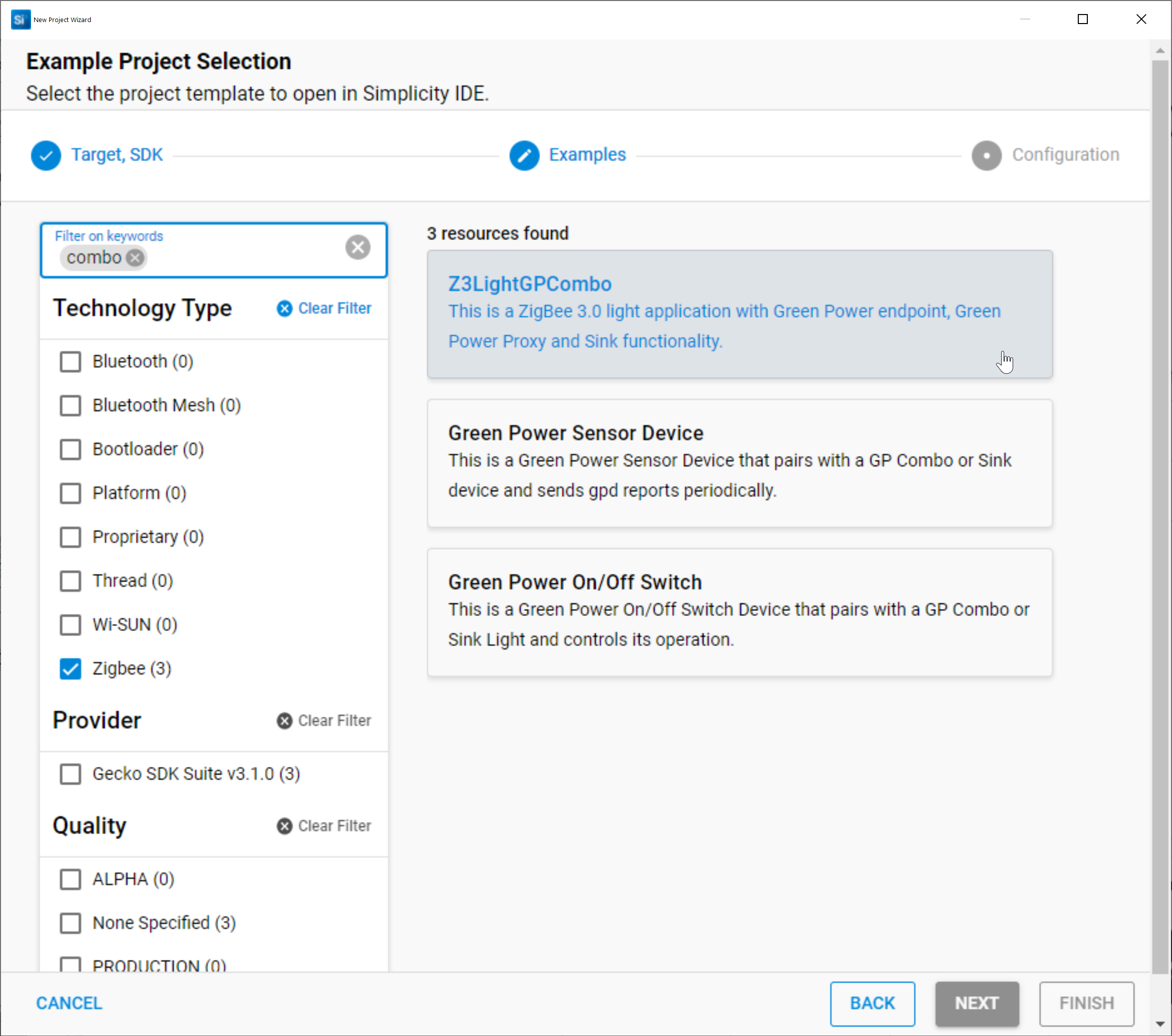Image resolution: width=1172 pixels, height=1036 pixels.
Task: Select the Green Power Sensor Device card
Action: click(739, 463)
